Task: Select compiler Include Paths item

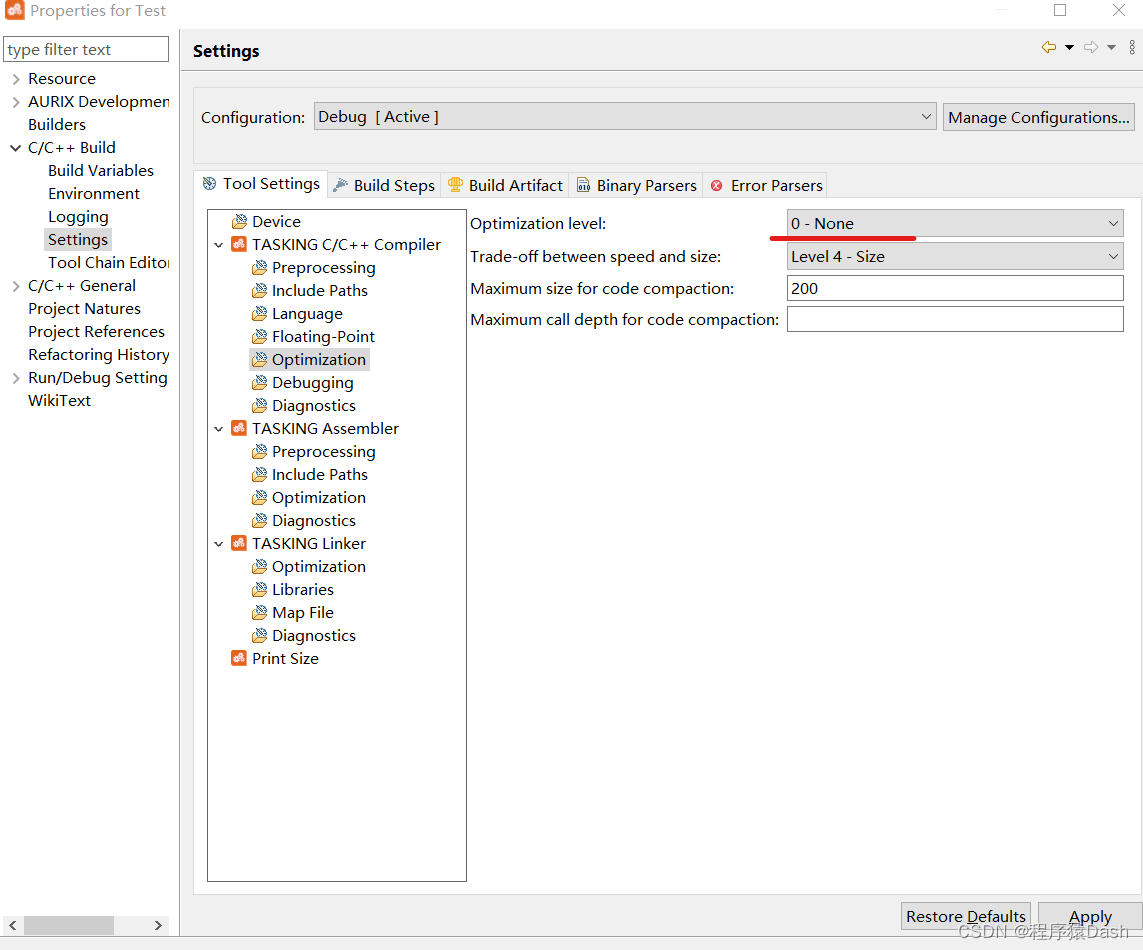Action: (x=319, y=291)
